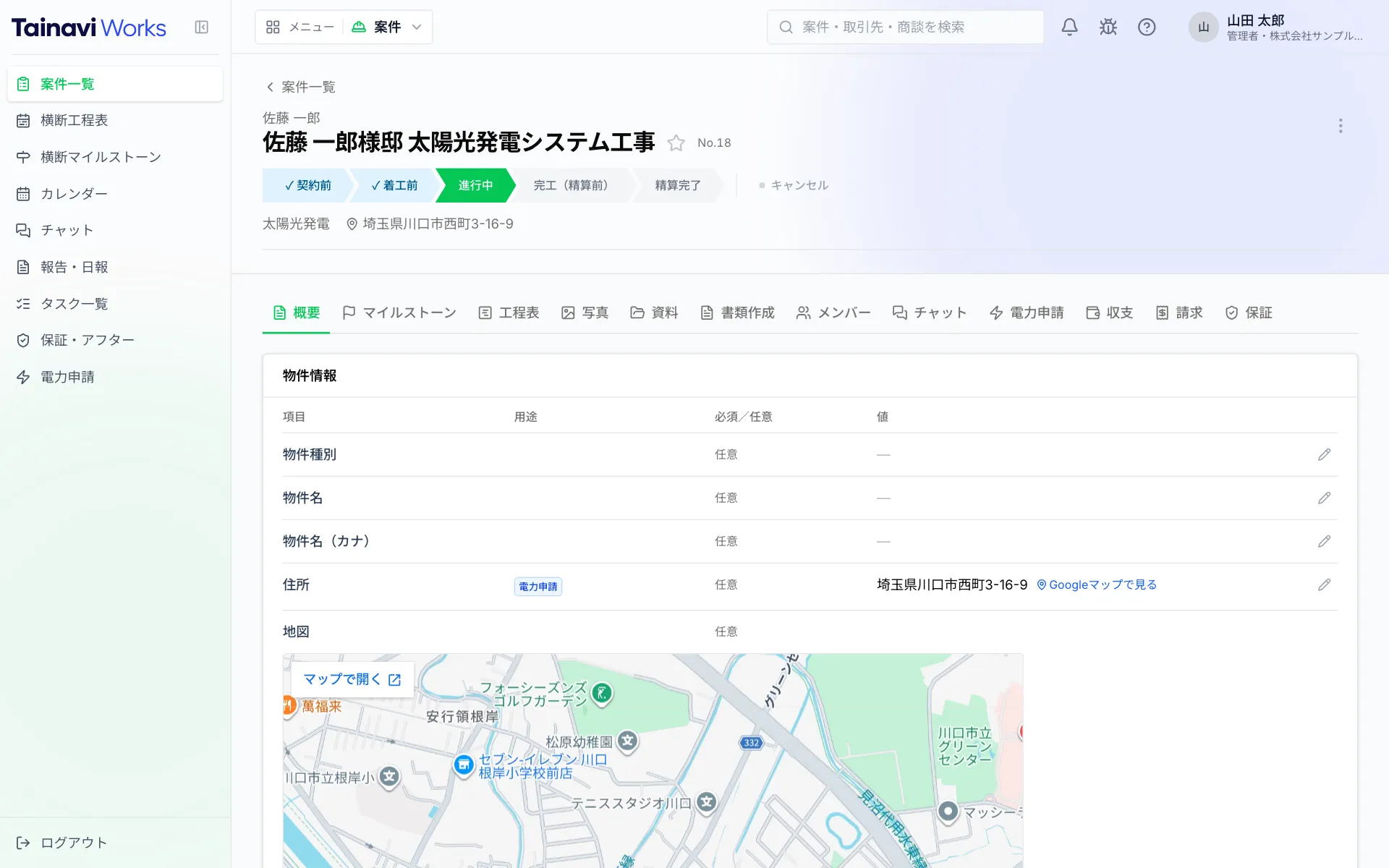Screen dimensions: 1389x868
Task: Open 保証・アフター in the sidebar
Action: tap(115, 341)
